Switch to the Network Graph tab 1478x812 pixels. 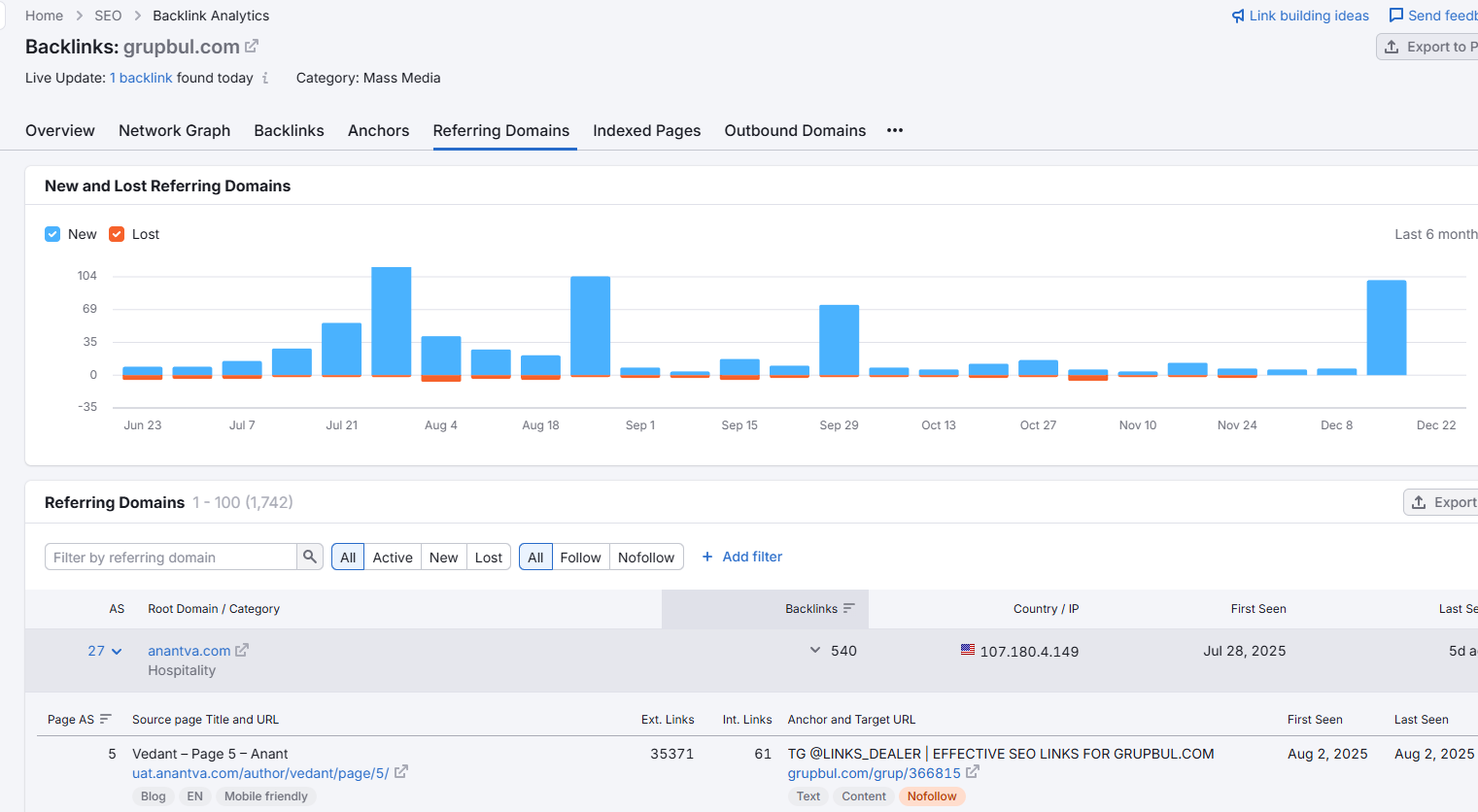point(175,130)
